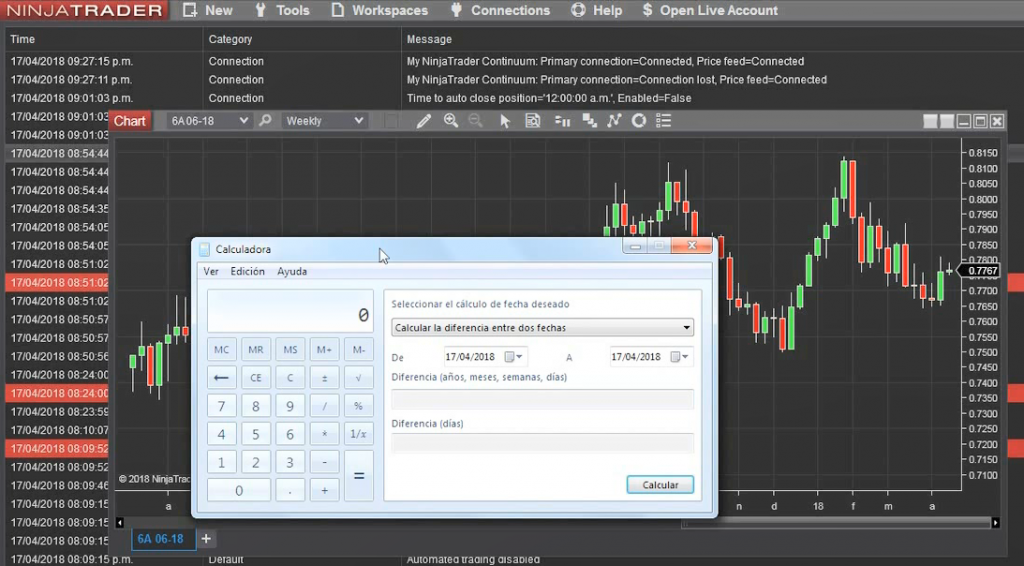Click chart scrollbar left arrow

tap(120, 522)
